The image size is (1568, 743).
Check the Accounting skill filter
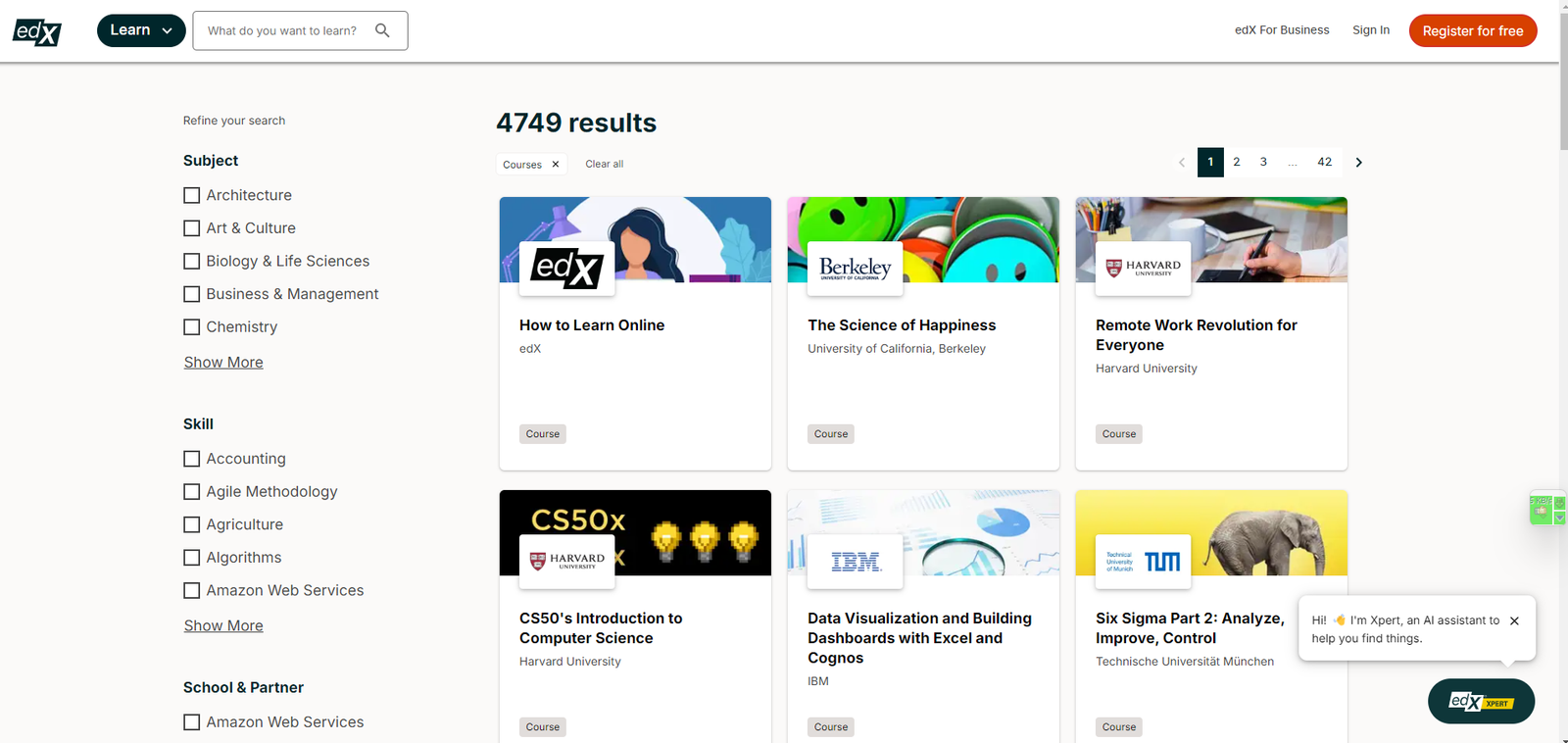point(192,459)
